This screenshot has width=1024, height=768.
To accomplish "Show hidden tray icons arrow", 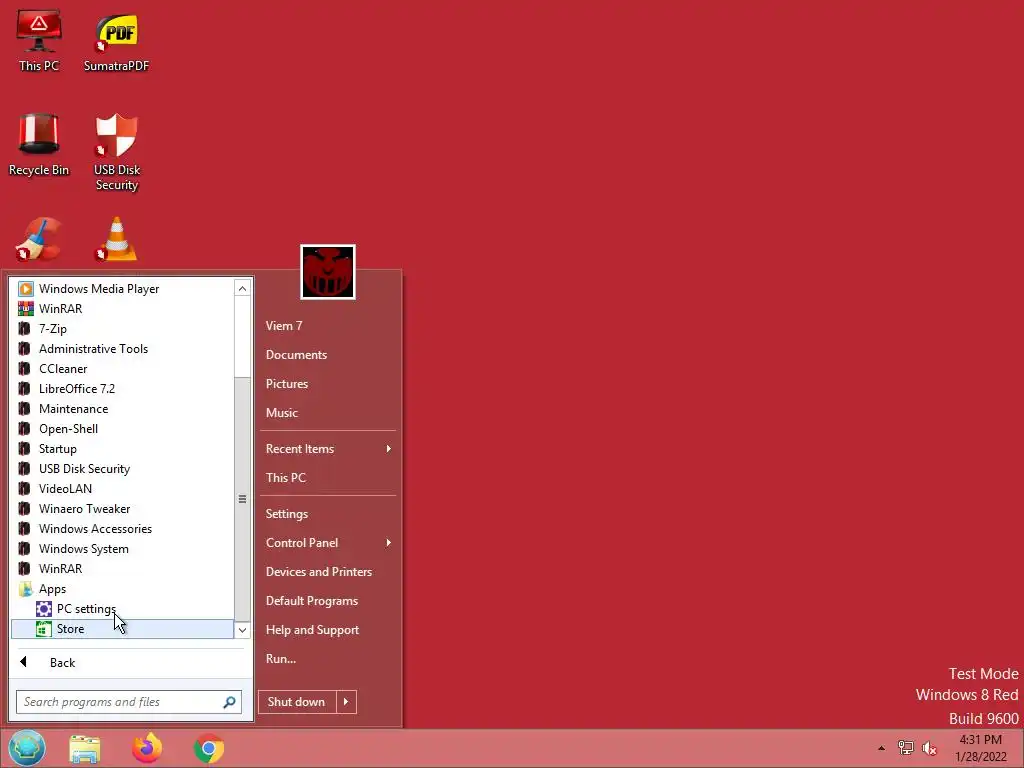I will (881, 748).
